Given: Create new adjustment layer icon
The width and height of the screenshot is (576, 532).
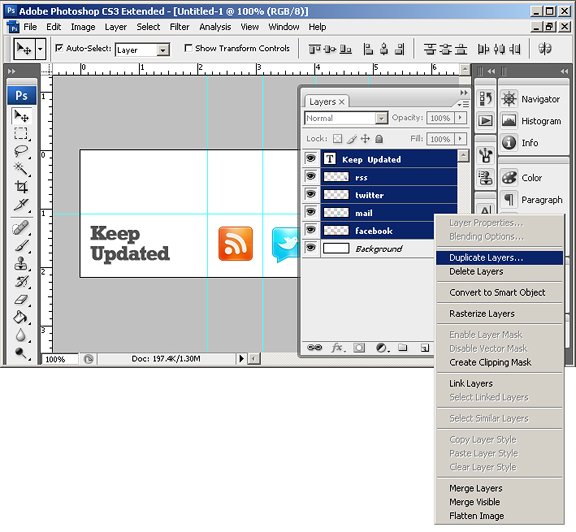Looking at the screenshot, I should (x=382, y=348).
